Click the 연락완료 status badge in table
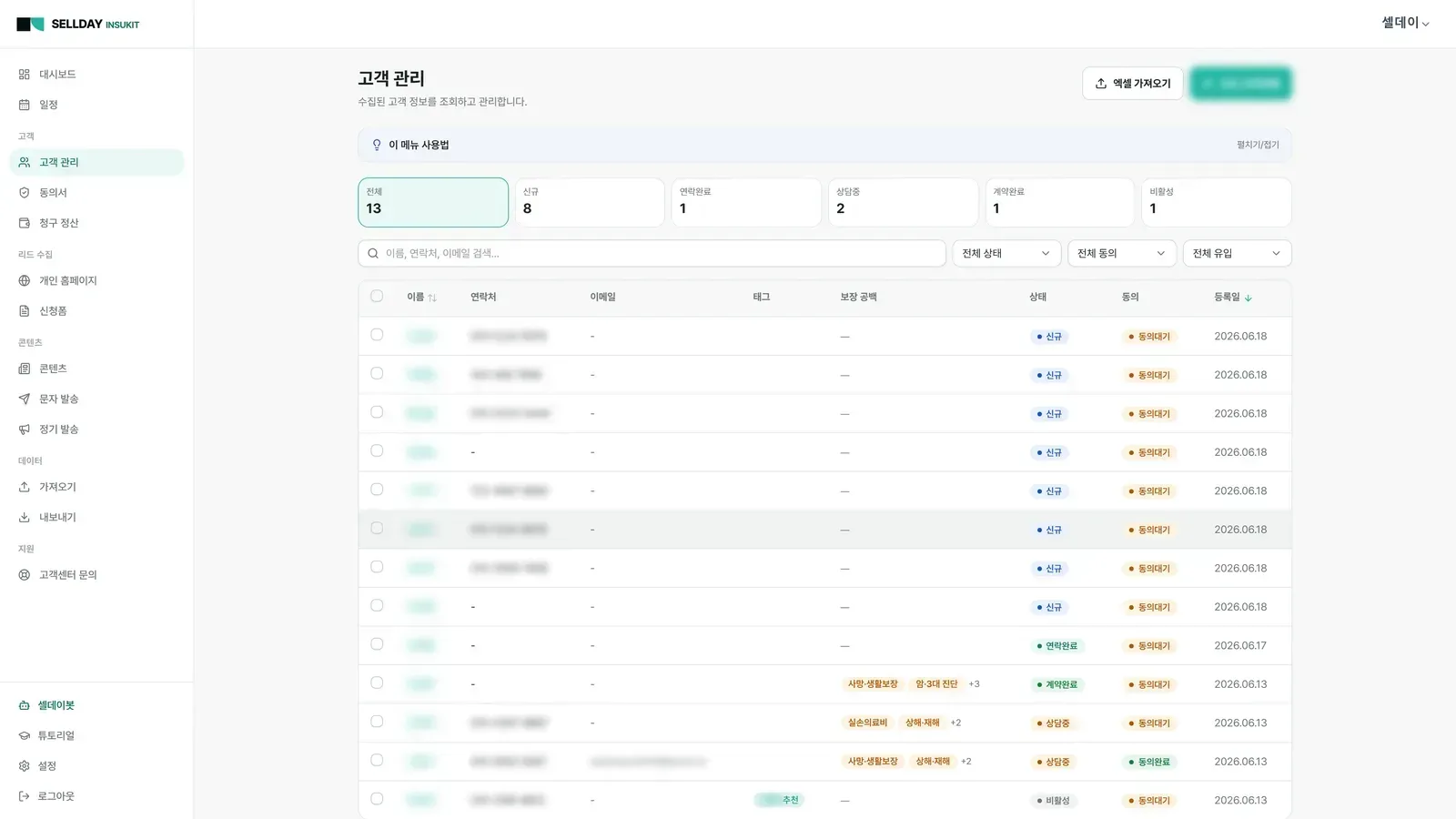Screen dimensions: 1456x819 (x=1057, y=646)
